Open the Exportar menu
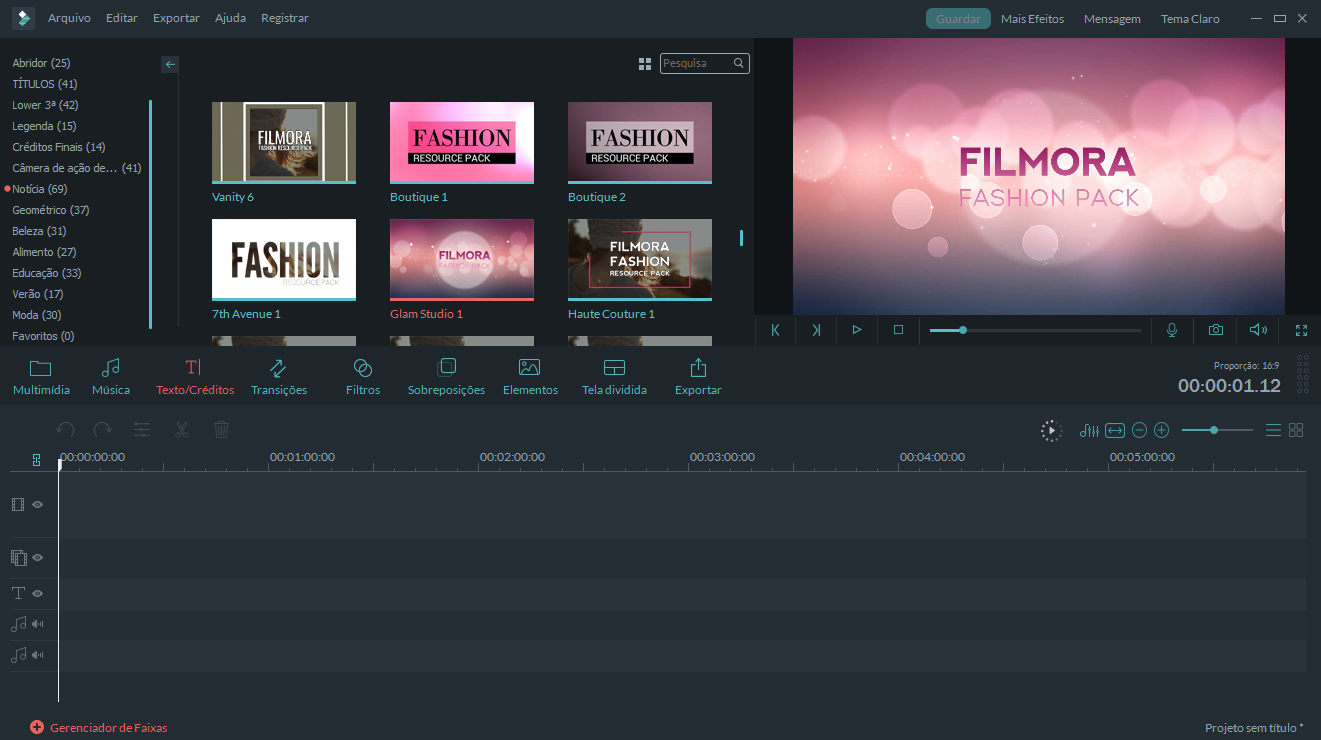 (176, 18)
